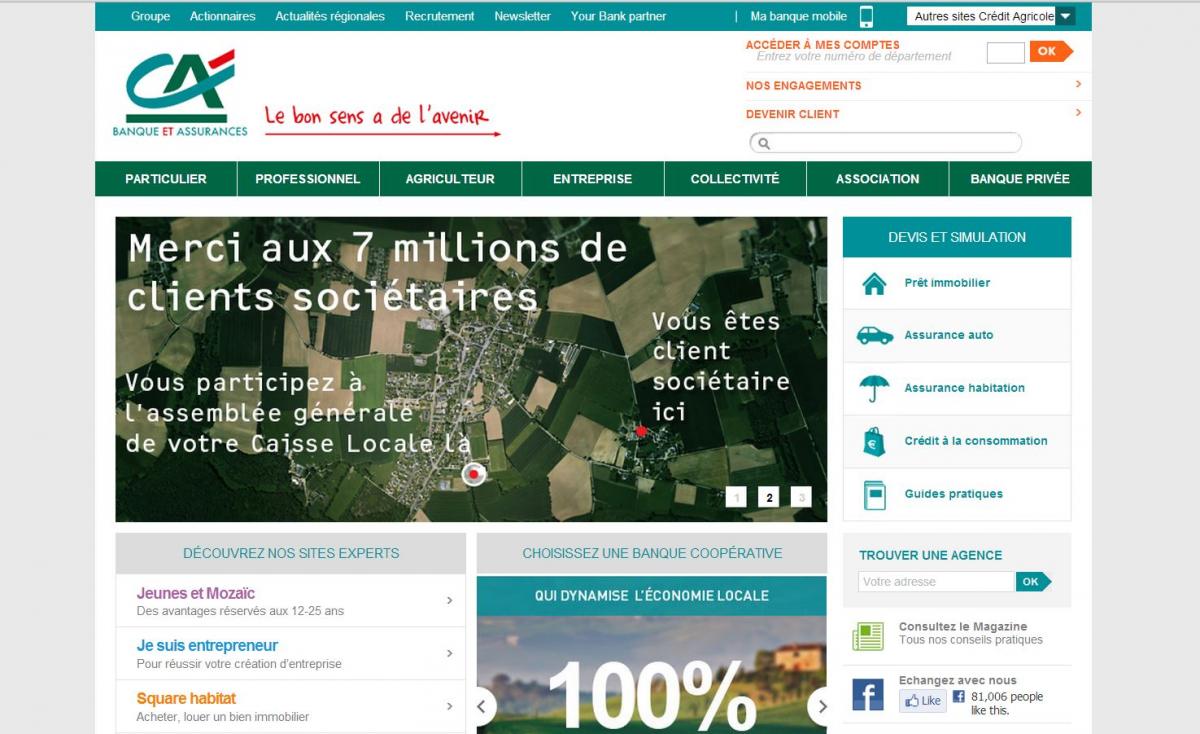The image size is (1200, 734).
Task: Click the Actionnaires link
Action: click(223, 16)
